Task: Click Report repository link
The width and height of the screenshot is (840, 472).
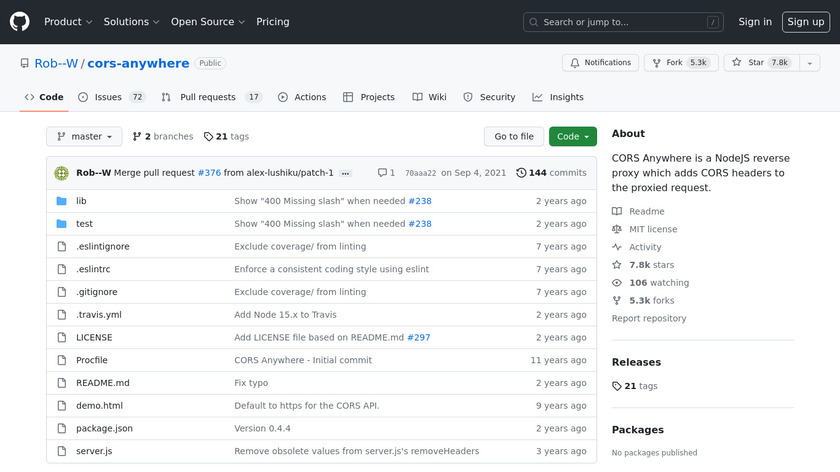Action: click(x=649, y=318)
